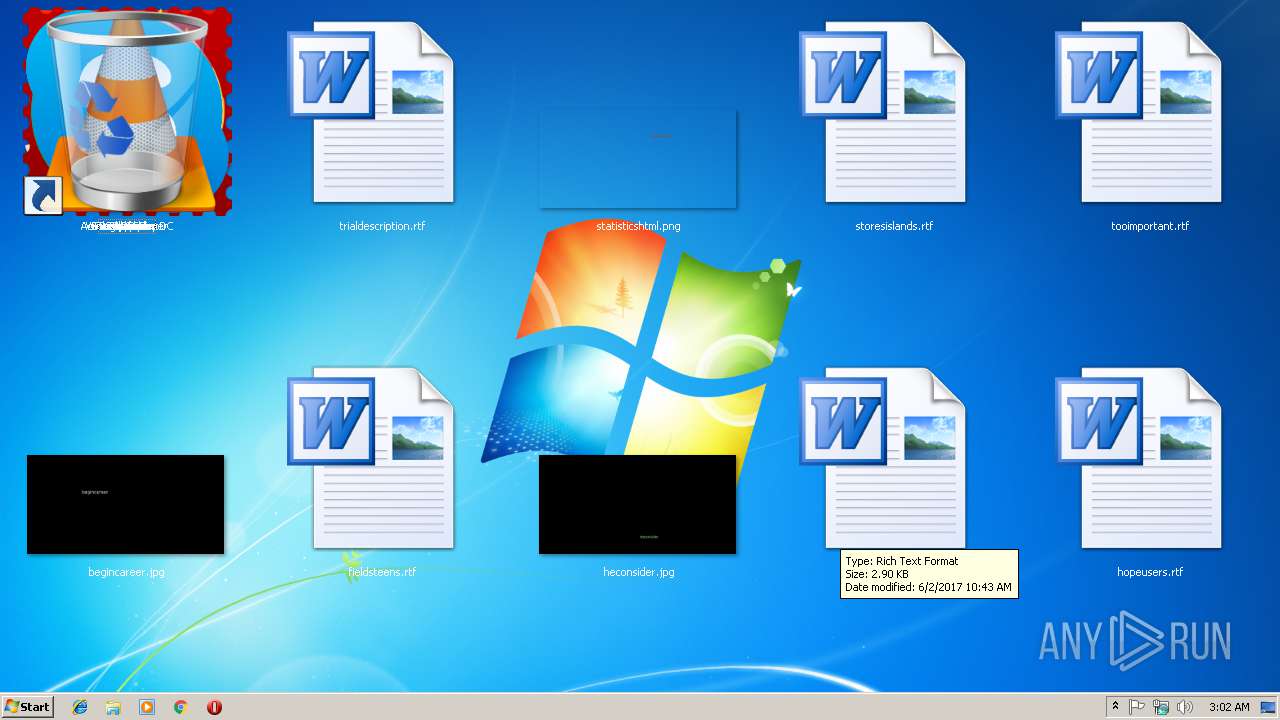Open the network status tray icon
This screenshot has height=720, width=1280.
[1161, 707]
